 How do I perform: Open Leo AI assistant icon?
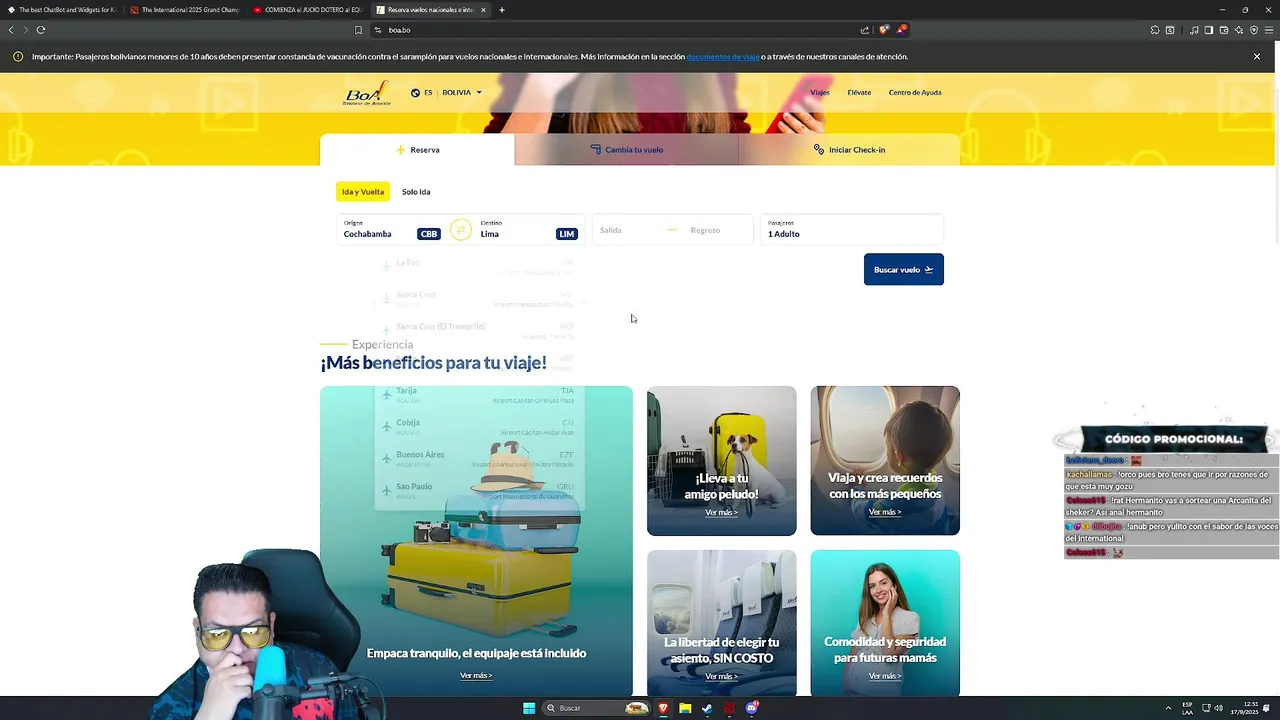(x=1238, y=30)
